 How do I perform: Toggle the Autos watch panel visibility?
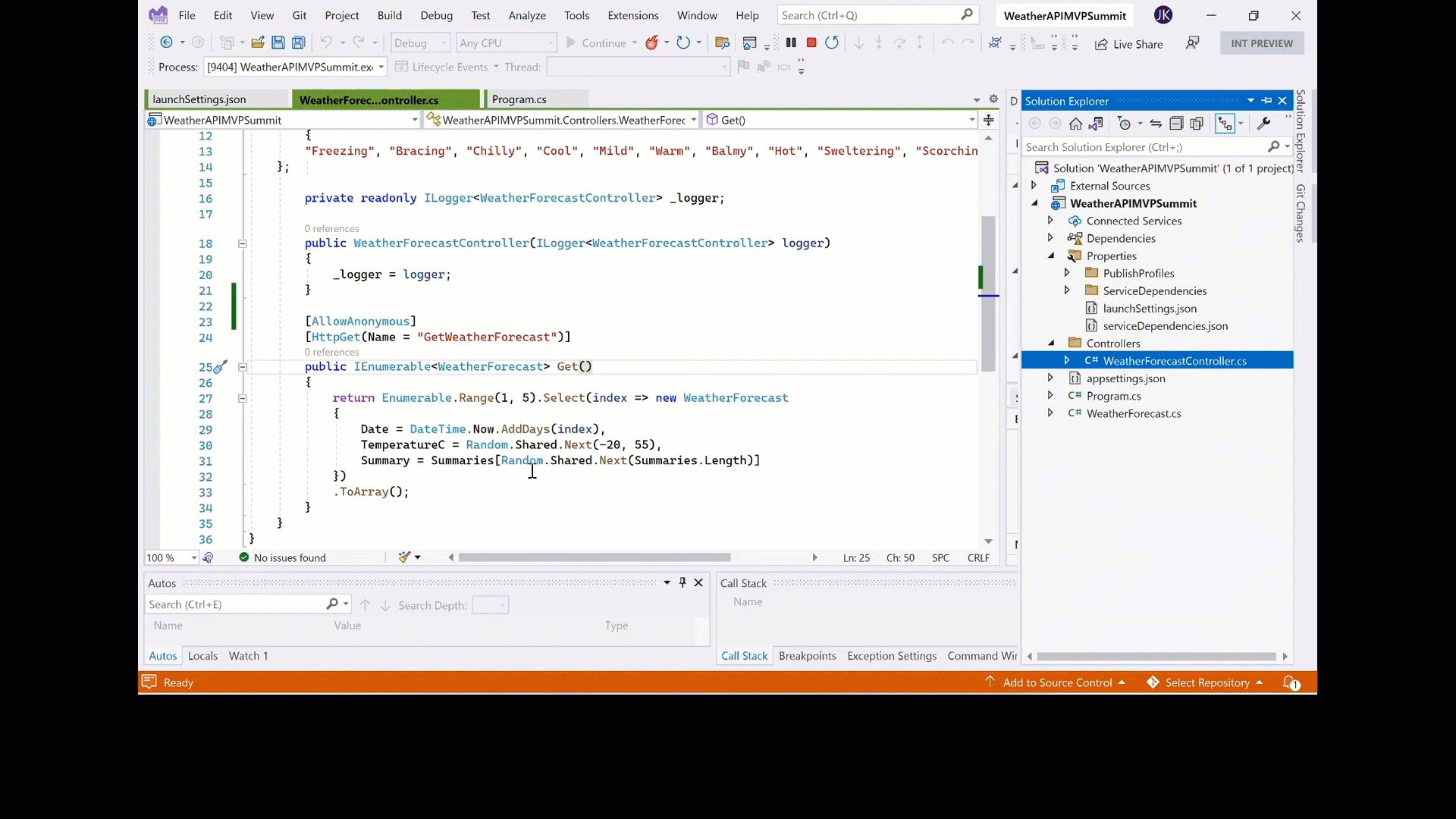pos(683,583)
